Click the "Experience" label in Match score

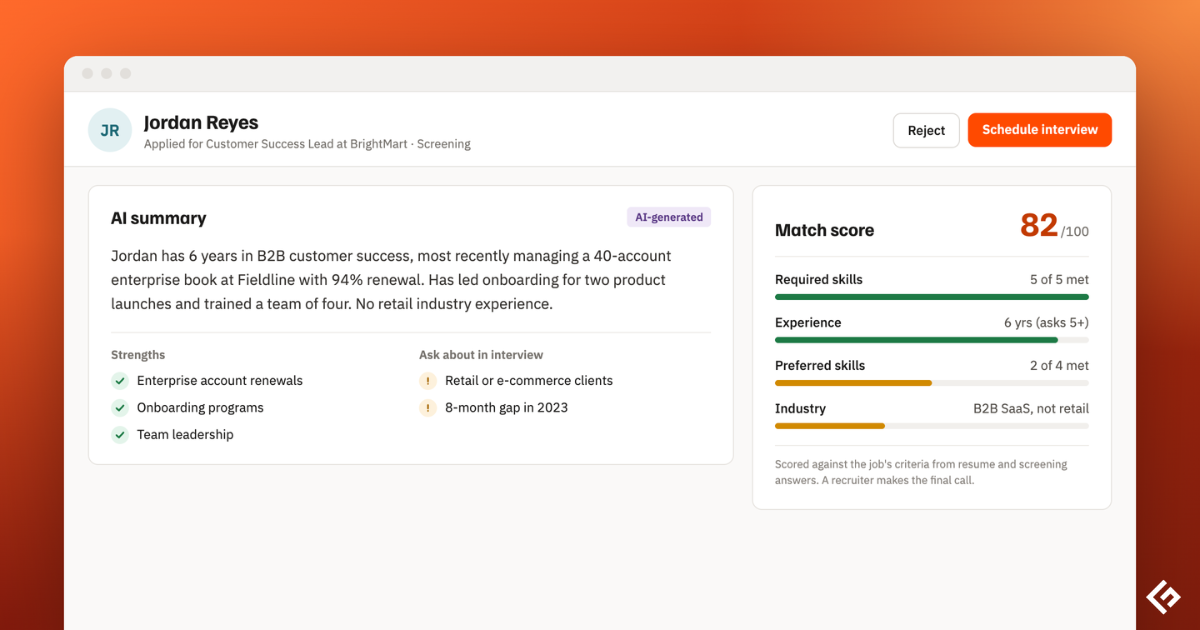[808, 323]
